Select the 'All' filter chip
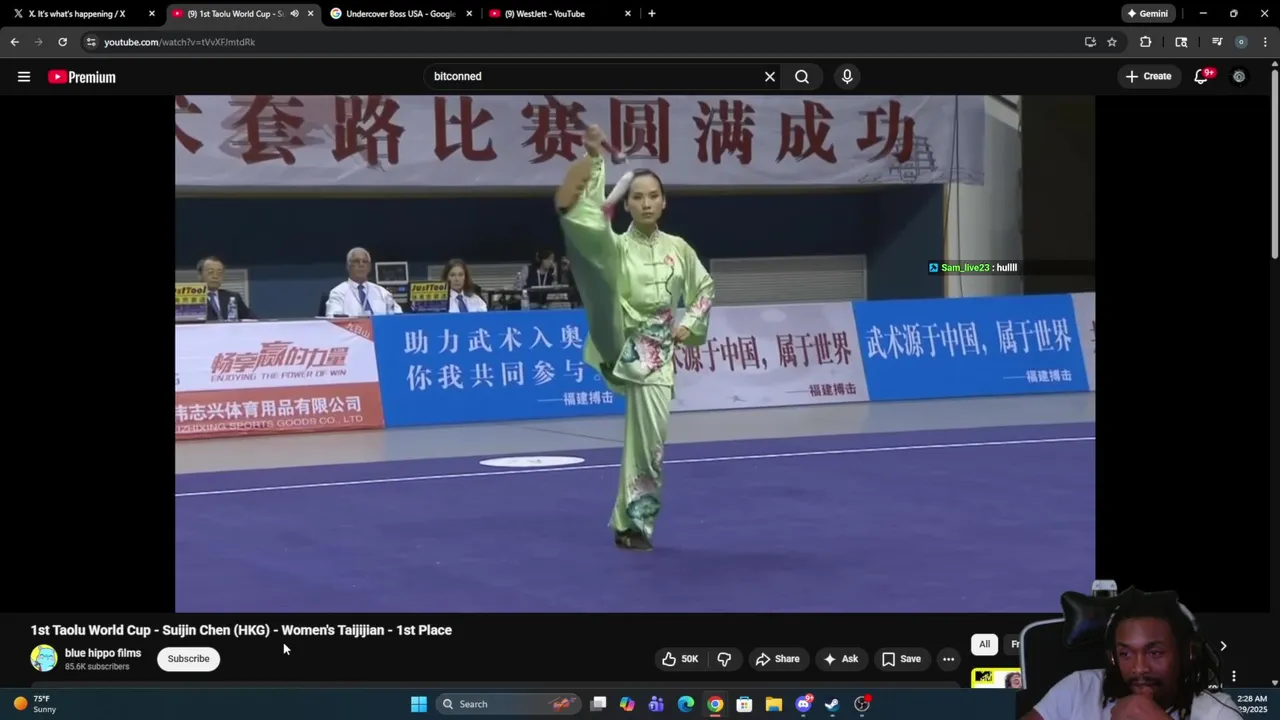 click(x=984, y=645)
